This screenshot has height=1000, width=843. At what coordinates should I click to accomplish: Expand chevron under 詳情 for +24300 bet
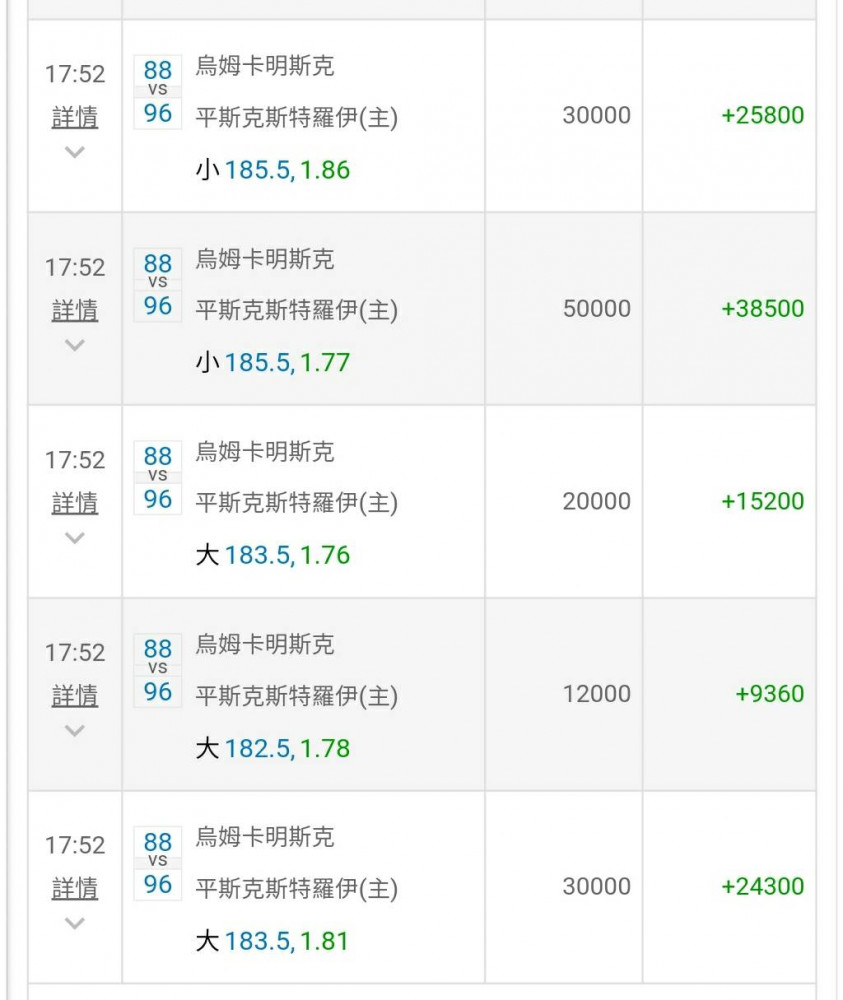point(75,923)
